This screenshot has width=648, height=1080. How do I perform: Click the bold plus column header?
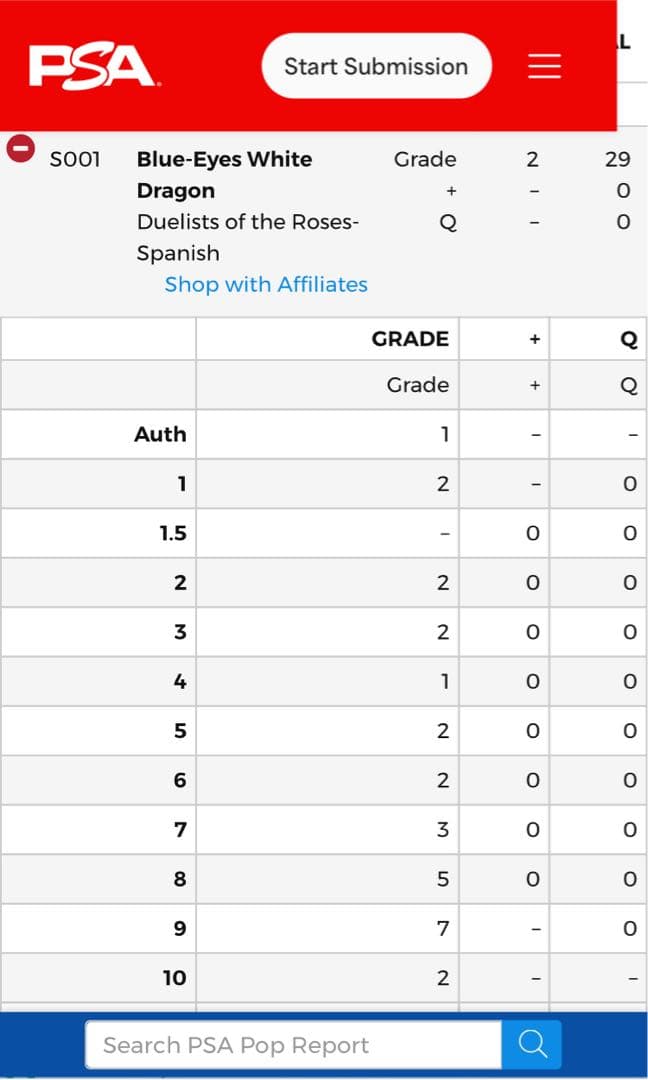coord(535,339)
